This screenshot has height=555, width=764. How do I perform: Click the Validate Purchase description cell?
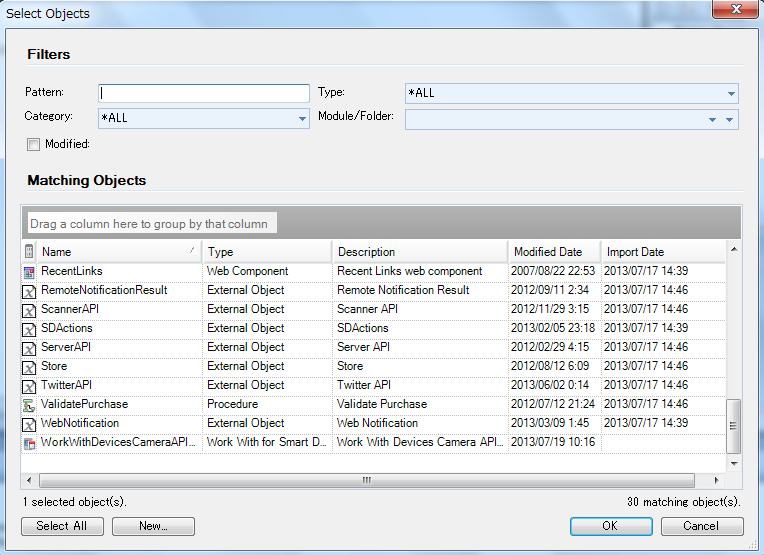pos(382,404)
